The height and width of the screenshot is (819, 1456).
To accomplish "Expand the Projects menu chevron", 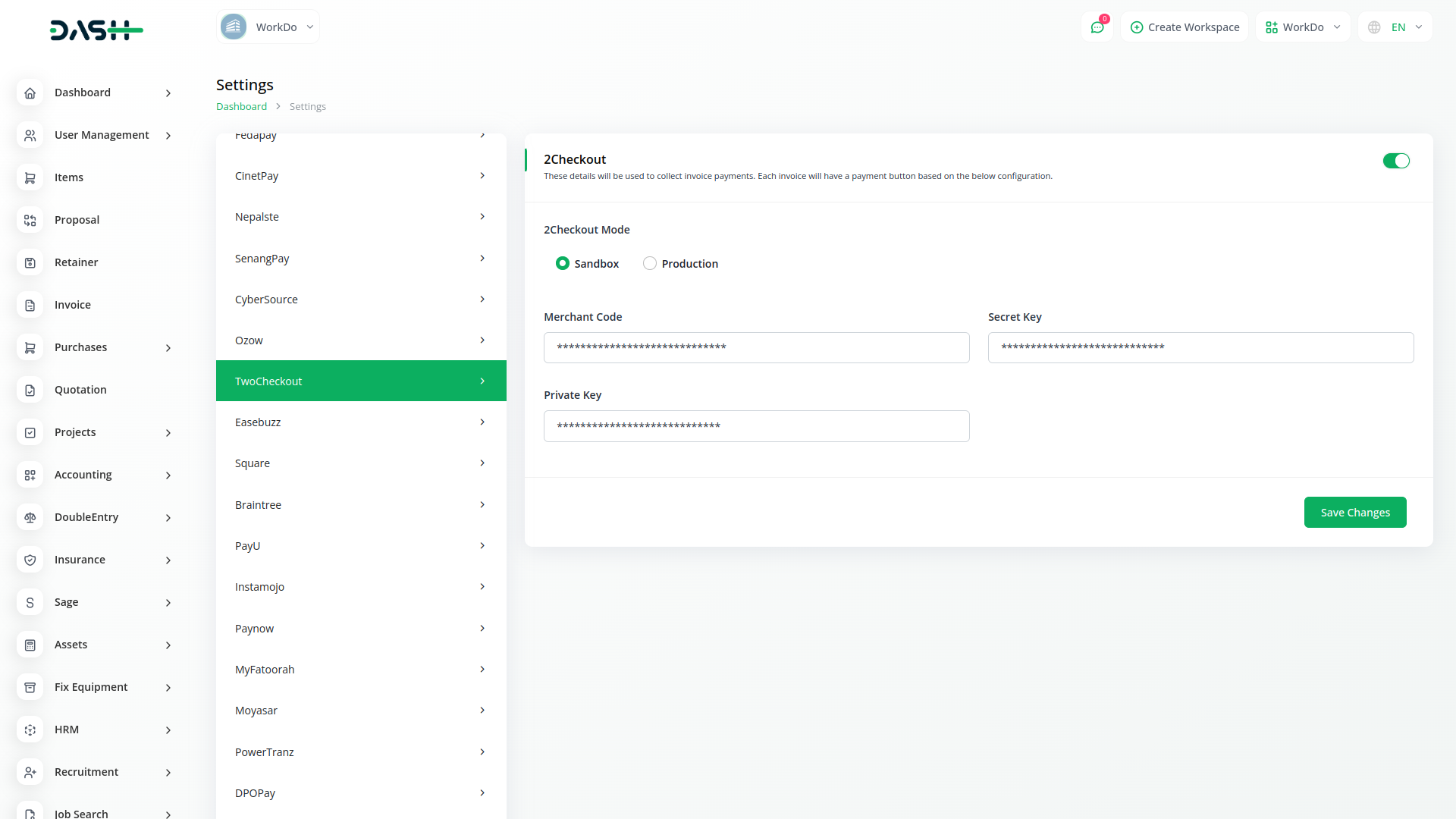I will pos(168,433).
